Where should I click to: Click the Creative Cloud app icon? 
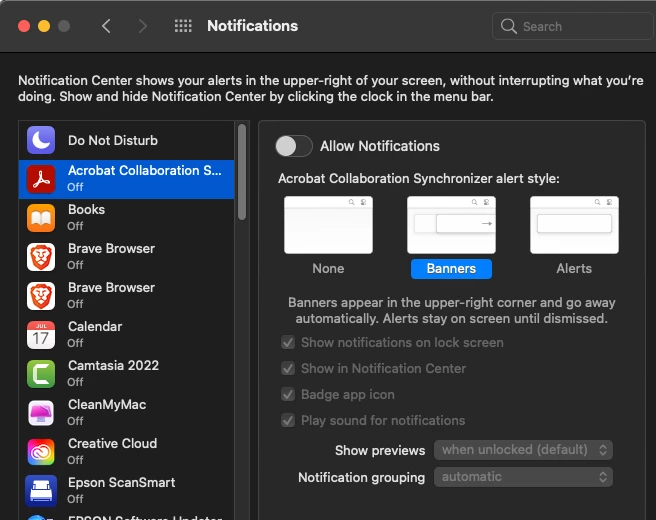pos(41,452)
